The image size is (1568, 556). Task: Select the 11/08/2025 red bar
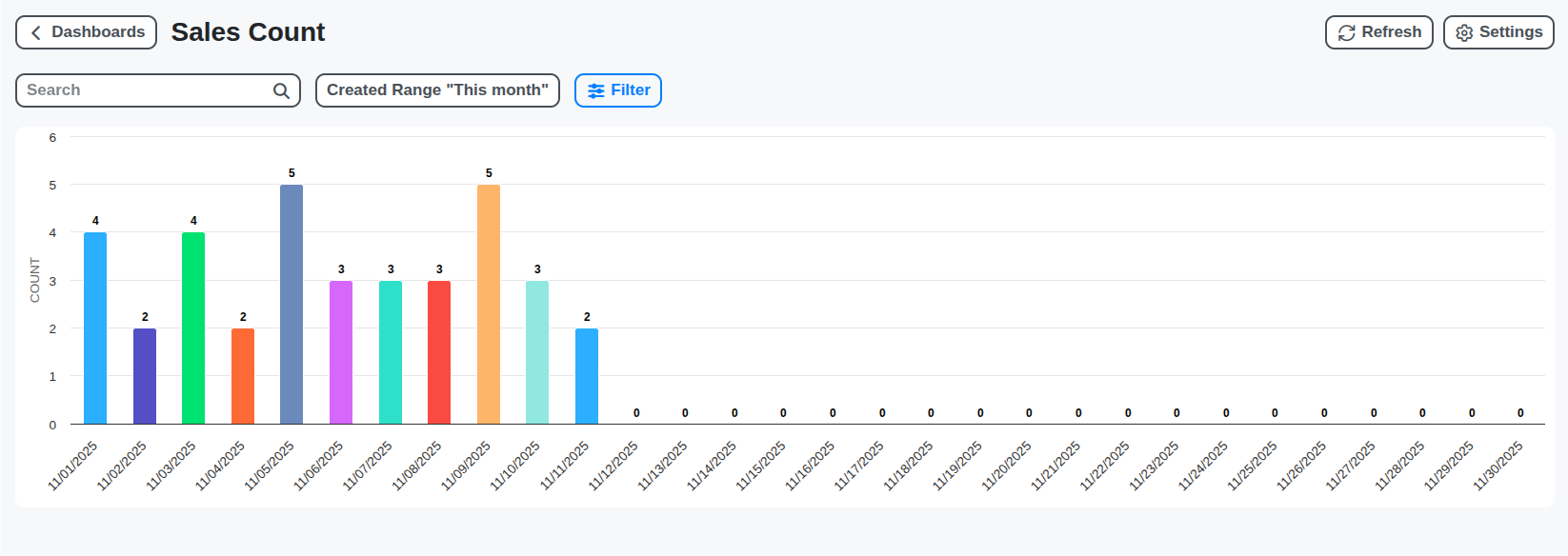pos(439,352)
